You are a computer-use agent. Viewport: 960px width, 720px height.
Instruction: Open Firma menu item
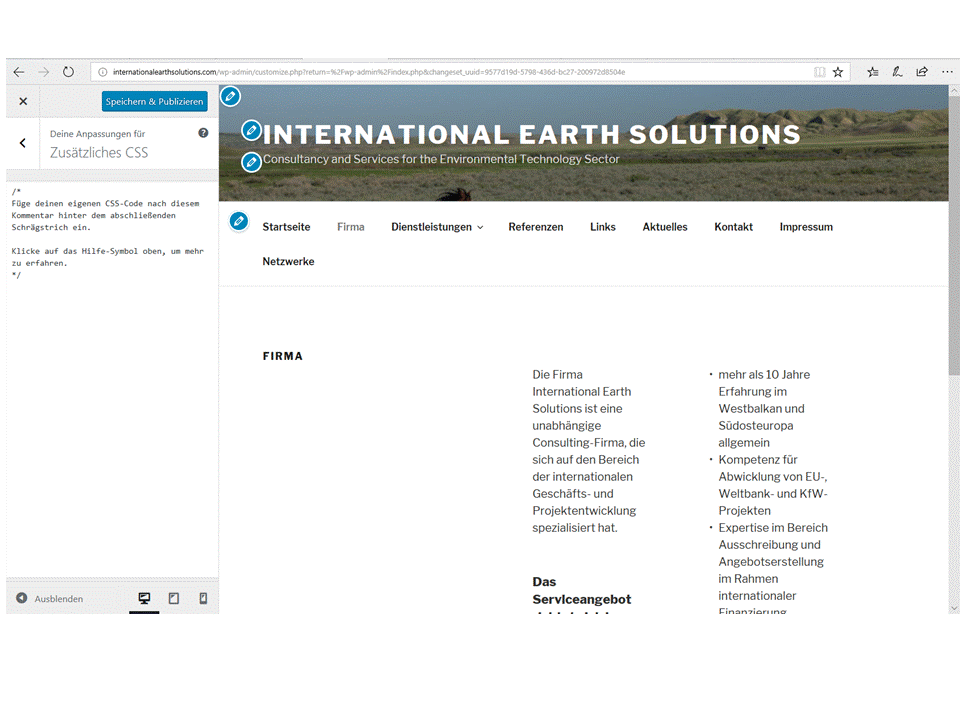351,227
